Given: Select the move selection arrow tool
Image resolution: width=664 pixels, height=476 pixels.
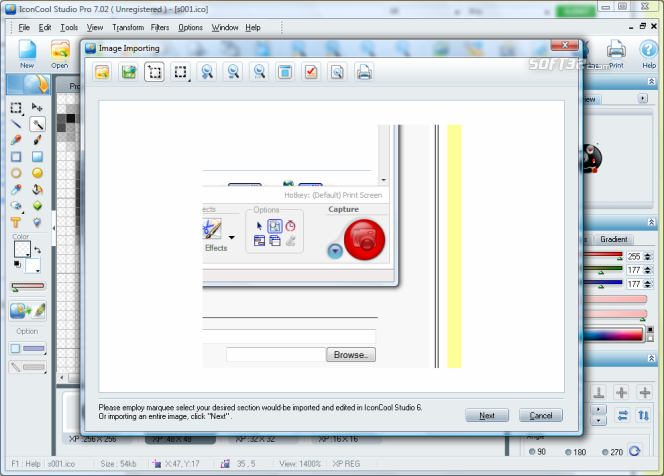Looking at the screenshot, I should pyautogui.click(x=37, y=107).
